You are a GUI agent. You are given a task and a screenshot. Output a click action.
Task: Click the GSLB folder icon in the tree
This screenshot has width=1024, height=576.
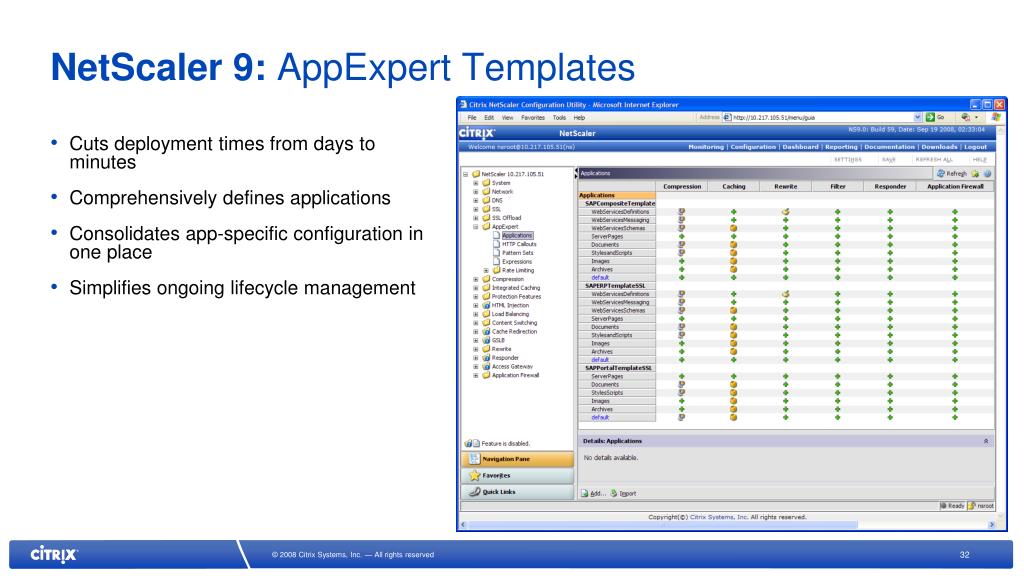[x=486, y=340]
